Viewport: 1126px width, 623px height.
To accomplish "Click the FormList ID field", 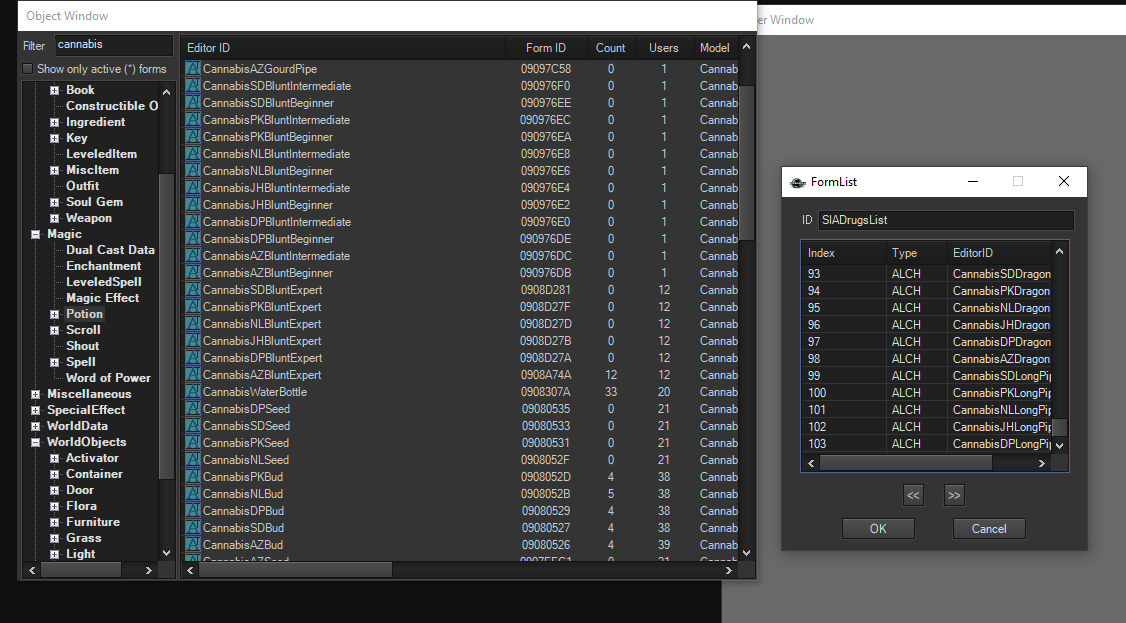I will point(946,220).
